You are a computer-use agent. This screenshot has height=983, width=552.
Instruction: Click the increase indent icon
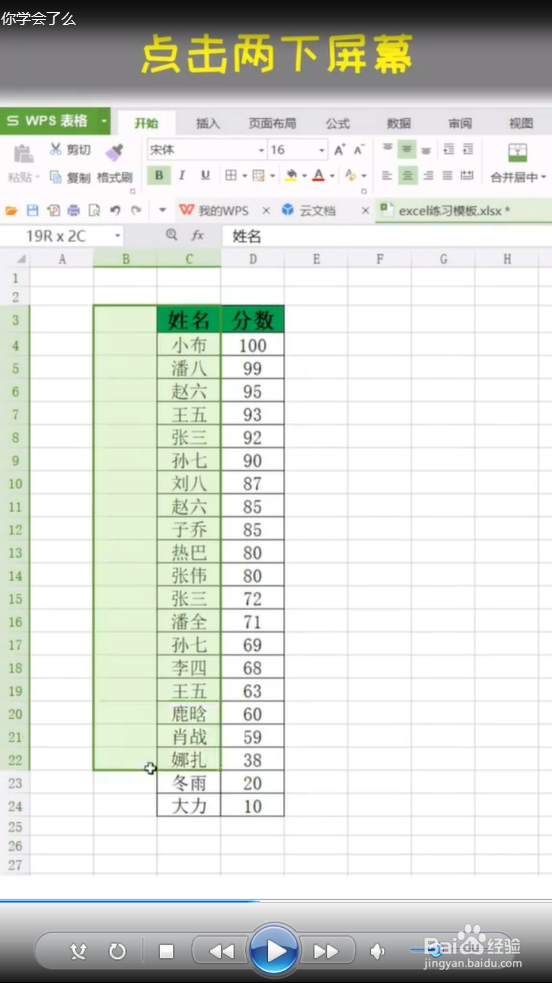pos(468,149)
